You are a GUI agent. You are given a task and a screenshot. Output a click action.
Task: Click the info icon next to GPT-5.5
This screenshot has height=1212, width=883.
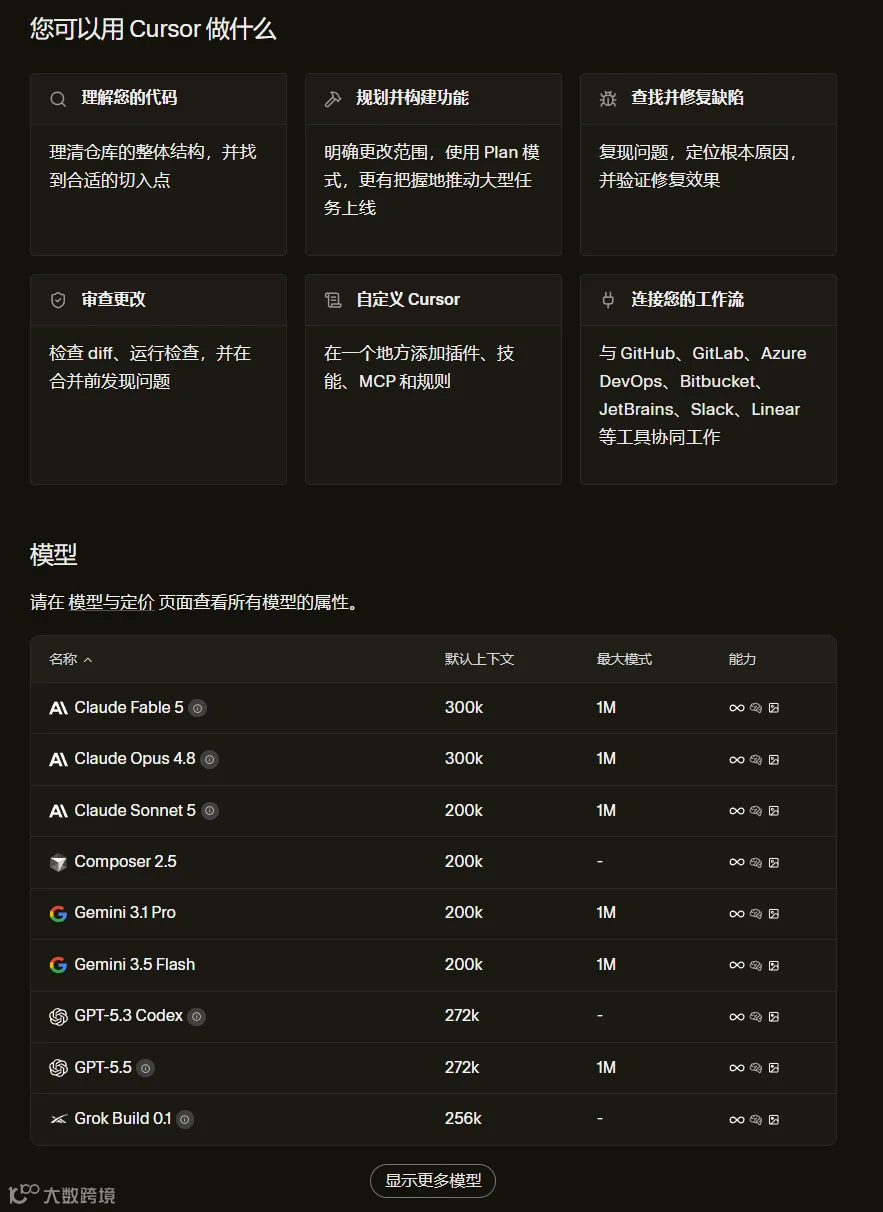pyautogui.click(x=146, y=1068)
